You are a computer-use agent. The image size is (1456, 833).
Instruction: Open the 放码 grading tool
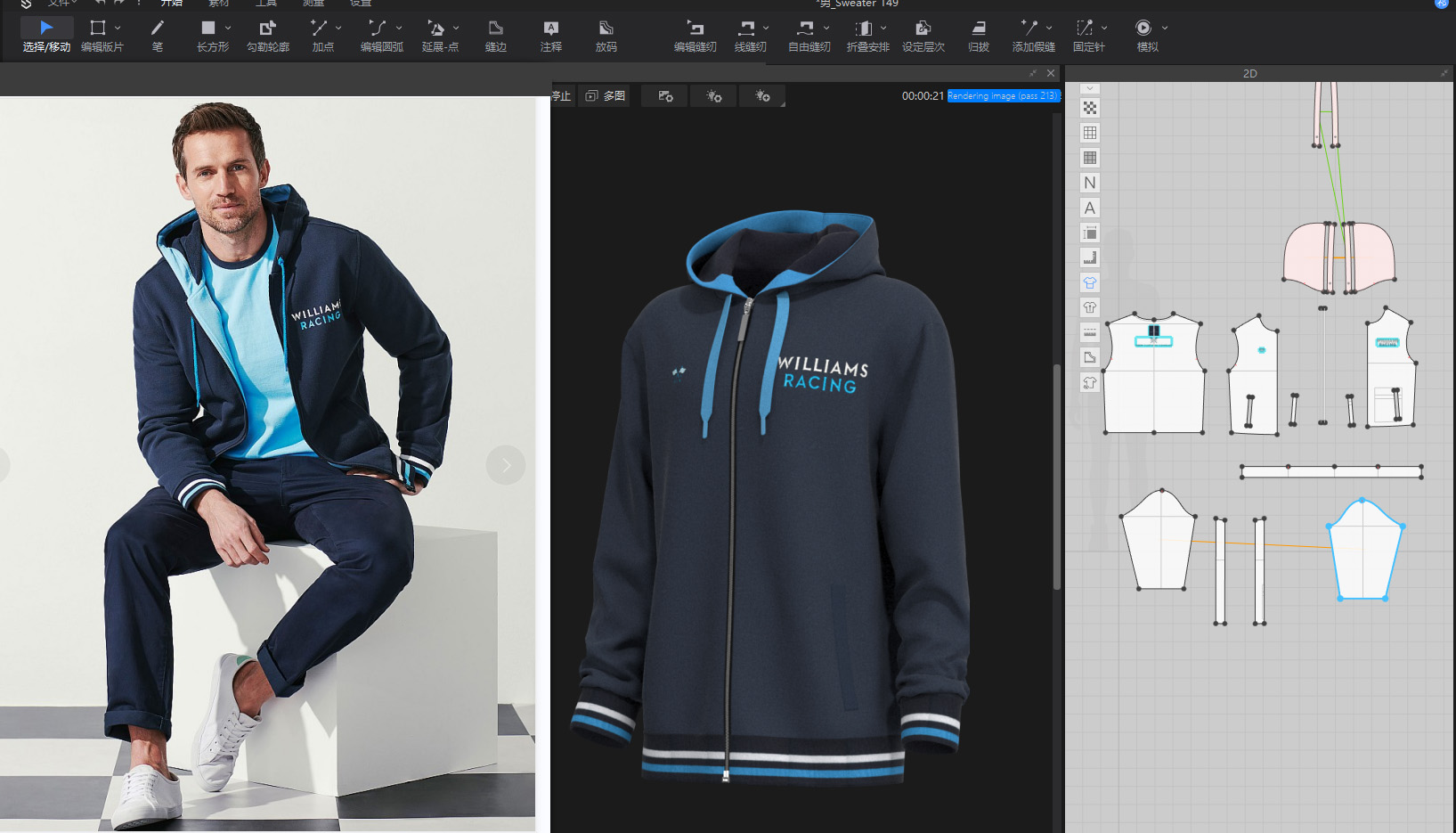(606, 36)
